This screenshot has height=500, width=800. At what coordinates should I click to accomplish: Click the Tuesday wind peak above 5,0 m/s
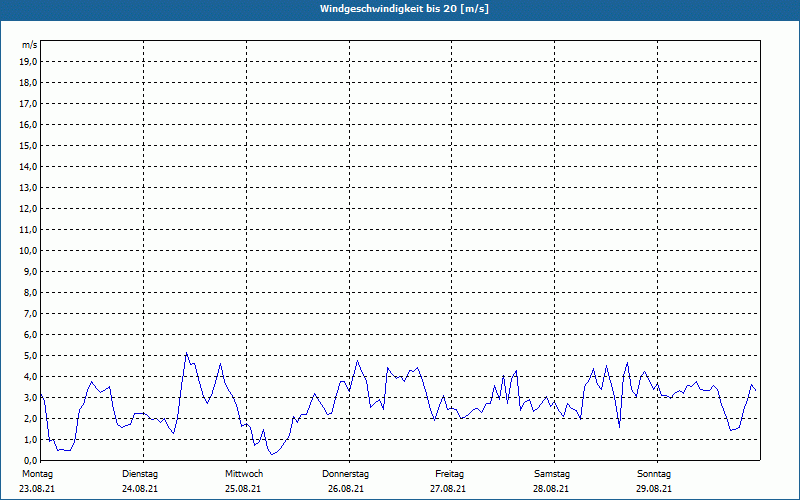(x=187, y=353)
